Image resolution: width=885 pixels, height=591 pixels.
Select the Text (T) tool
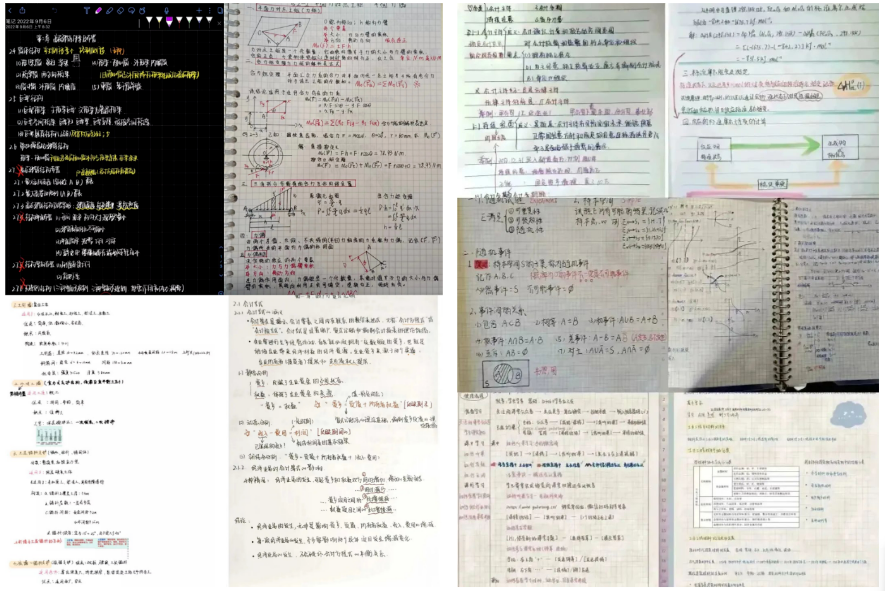86,10
